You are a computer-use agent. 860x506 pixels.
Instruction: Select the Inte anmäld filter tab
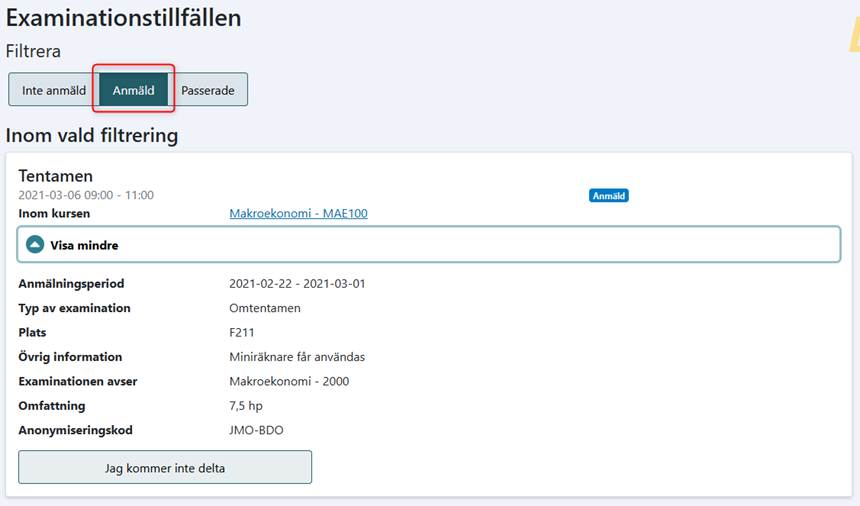(54, 90)
